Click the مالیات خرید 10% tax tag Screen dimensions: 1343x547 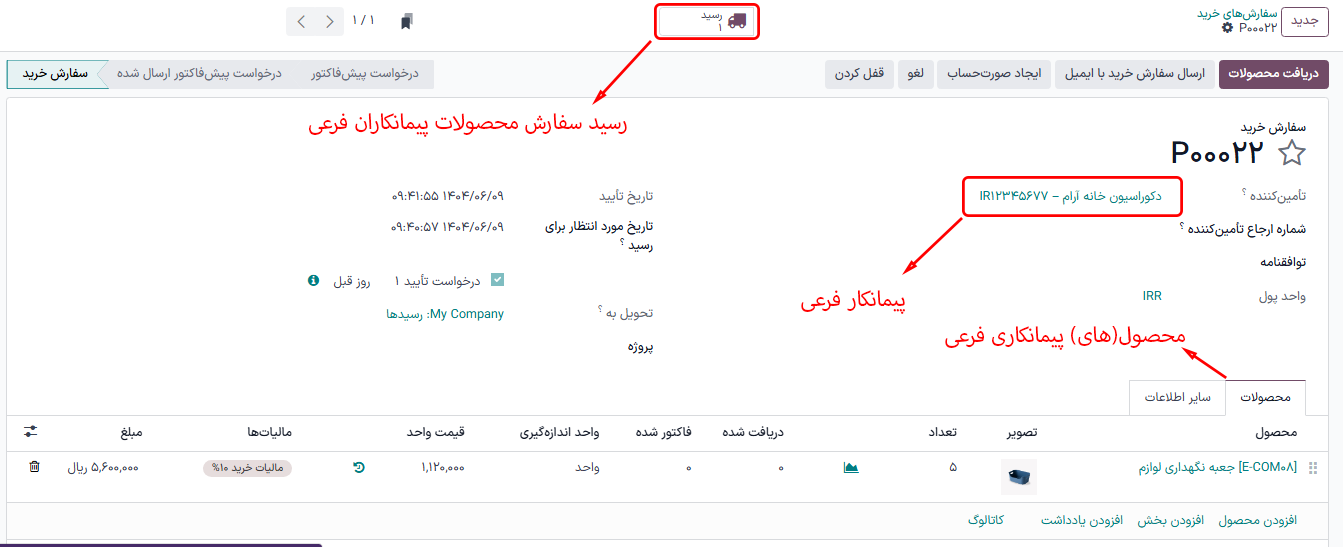247,468
